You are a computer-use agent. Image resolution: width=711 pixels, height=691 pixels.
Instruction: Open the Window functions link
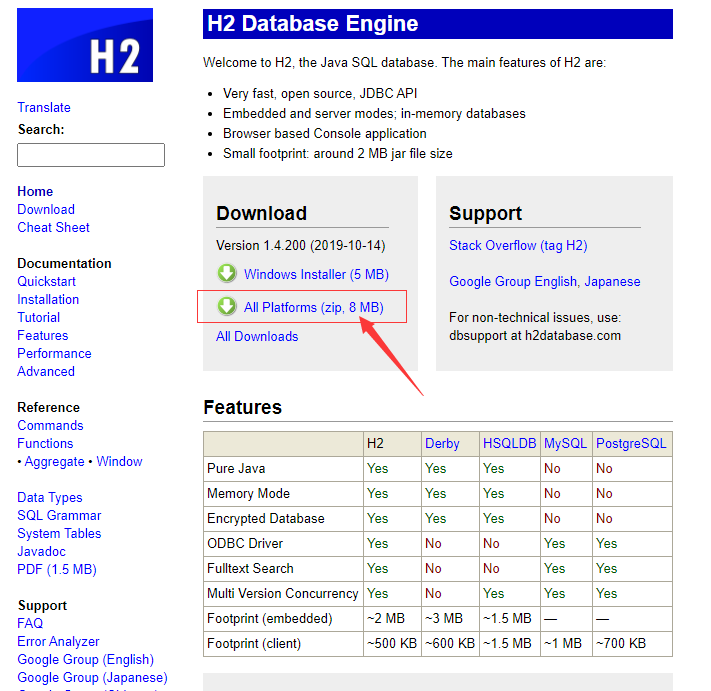(x=119, y=462)
